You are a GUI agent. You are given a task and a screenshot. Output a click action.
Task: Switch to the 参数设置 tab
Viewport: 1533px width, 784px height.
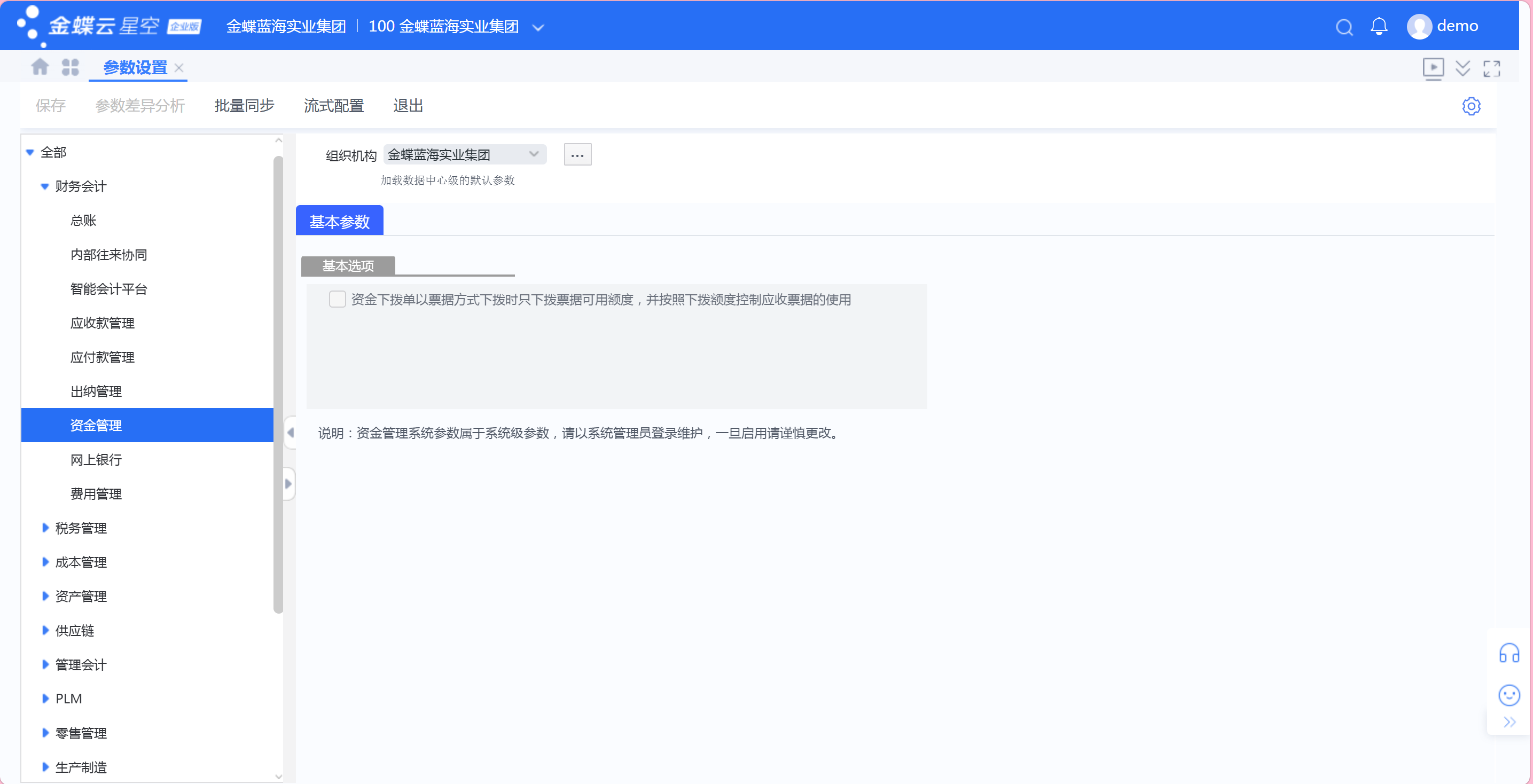point(135,68)
